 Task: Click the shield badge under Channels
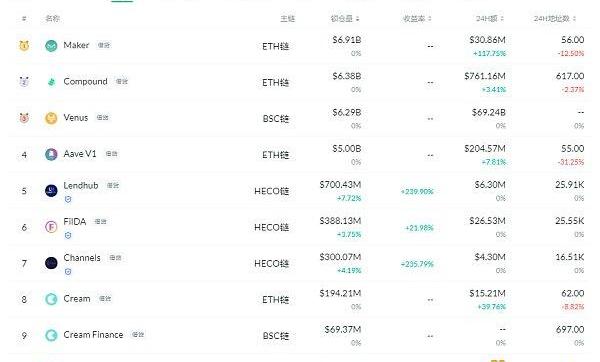68,272
